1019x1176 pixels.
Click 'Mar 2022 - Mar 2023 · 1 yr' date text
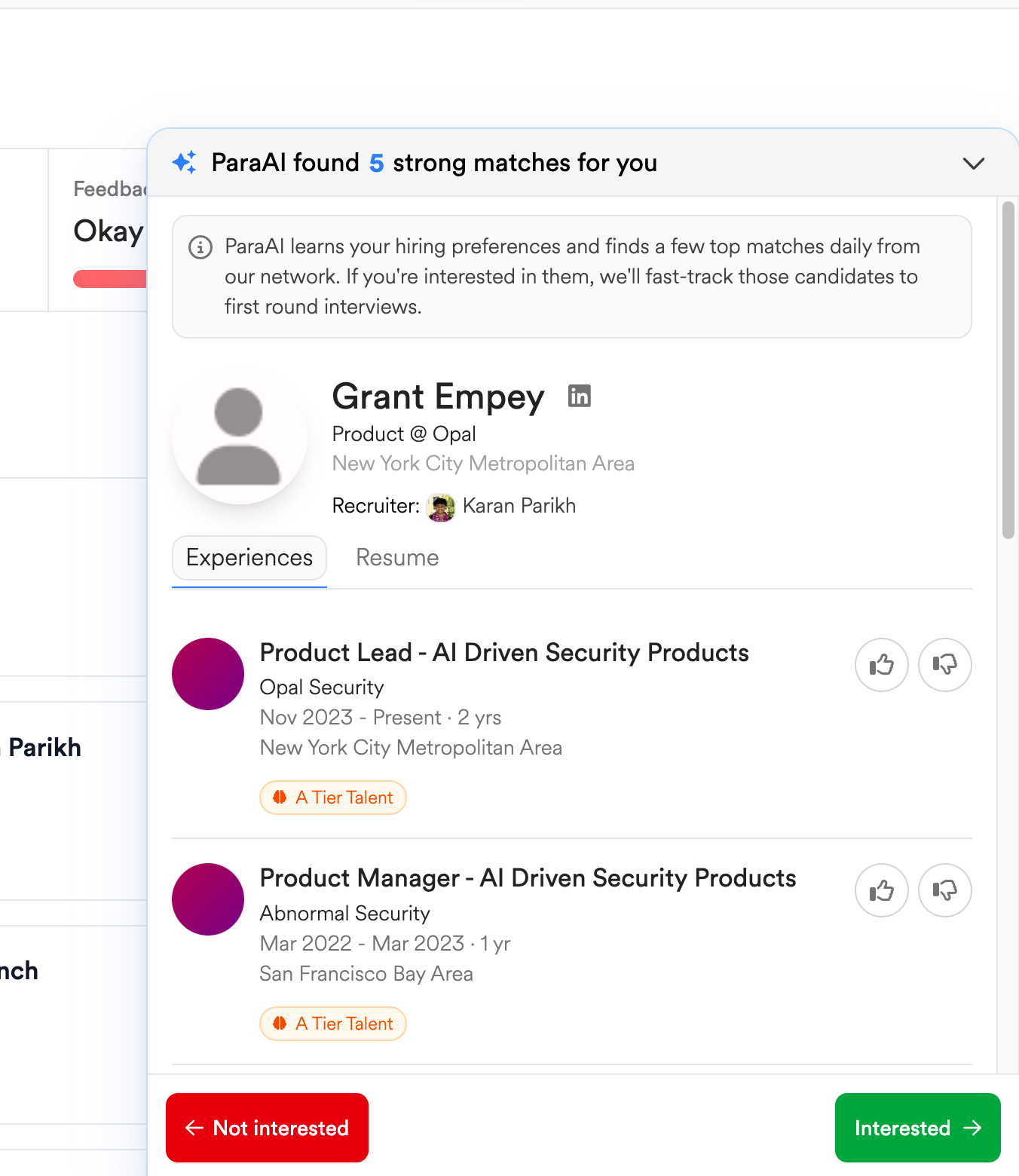385,944
